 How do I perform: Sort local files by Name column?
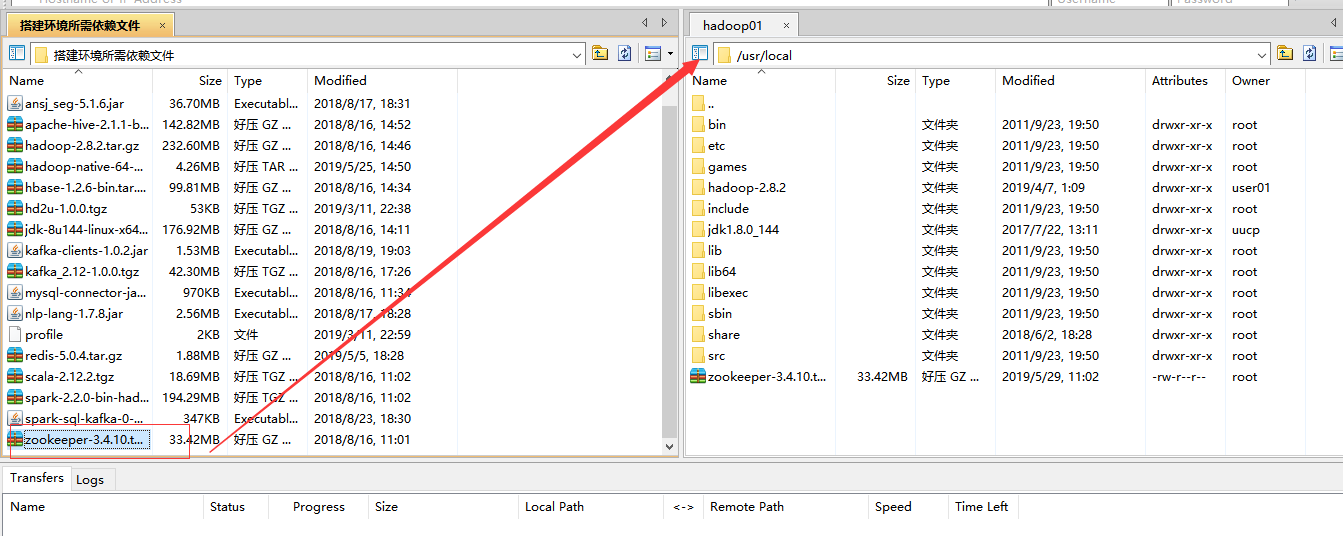point(77,80)
